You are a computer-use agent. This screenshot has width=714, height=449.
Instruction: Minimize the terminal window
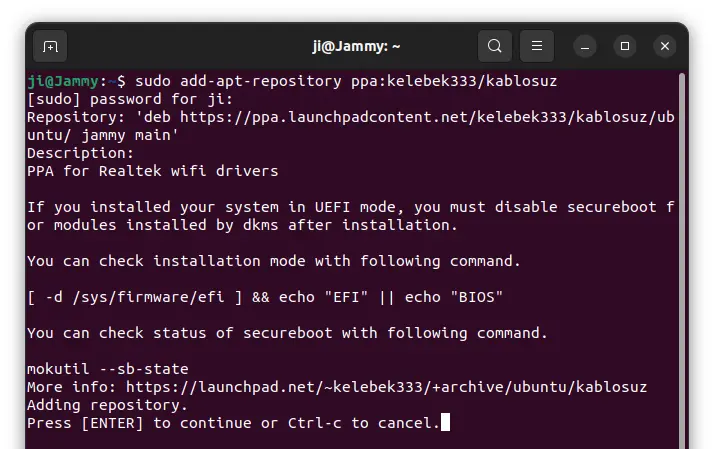click(x=585, y=46)
